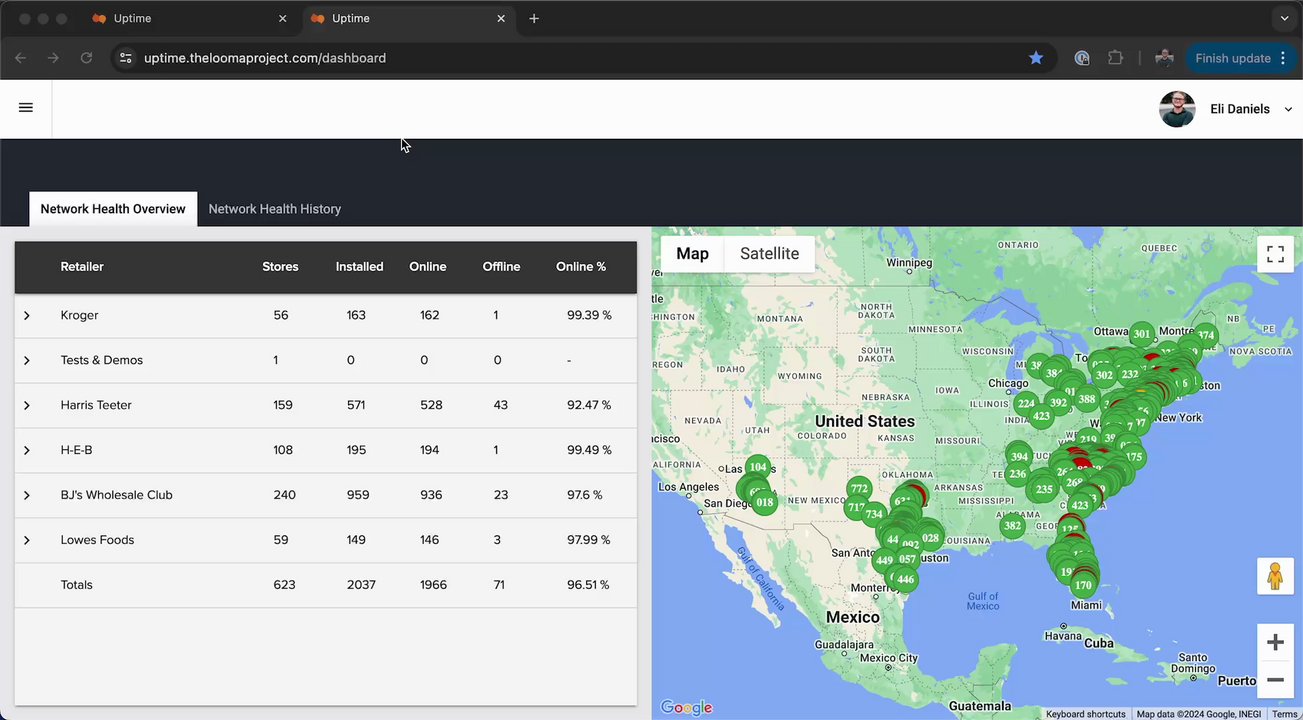
Task: Click the Offline column header
Action: coord(501,267)
